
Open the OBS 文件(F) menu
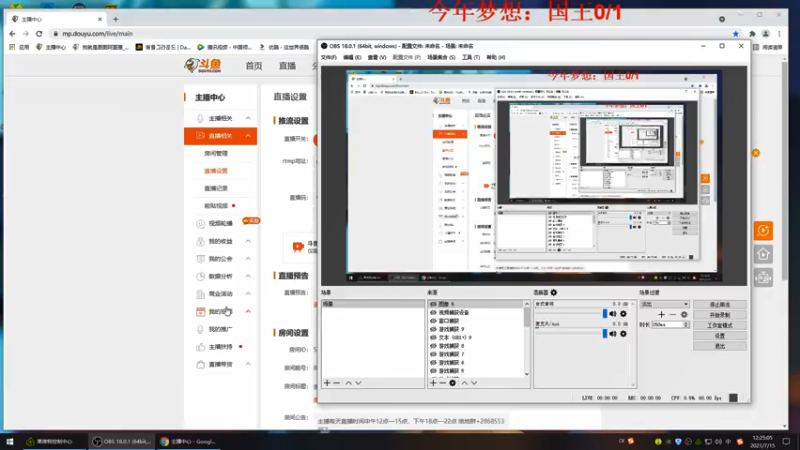click(329, 57)
